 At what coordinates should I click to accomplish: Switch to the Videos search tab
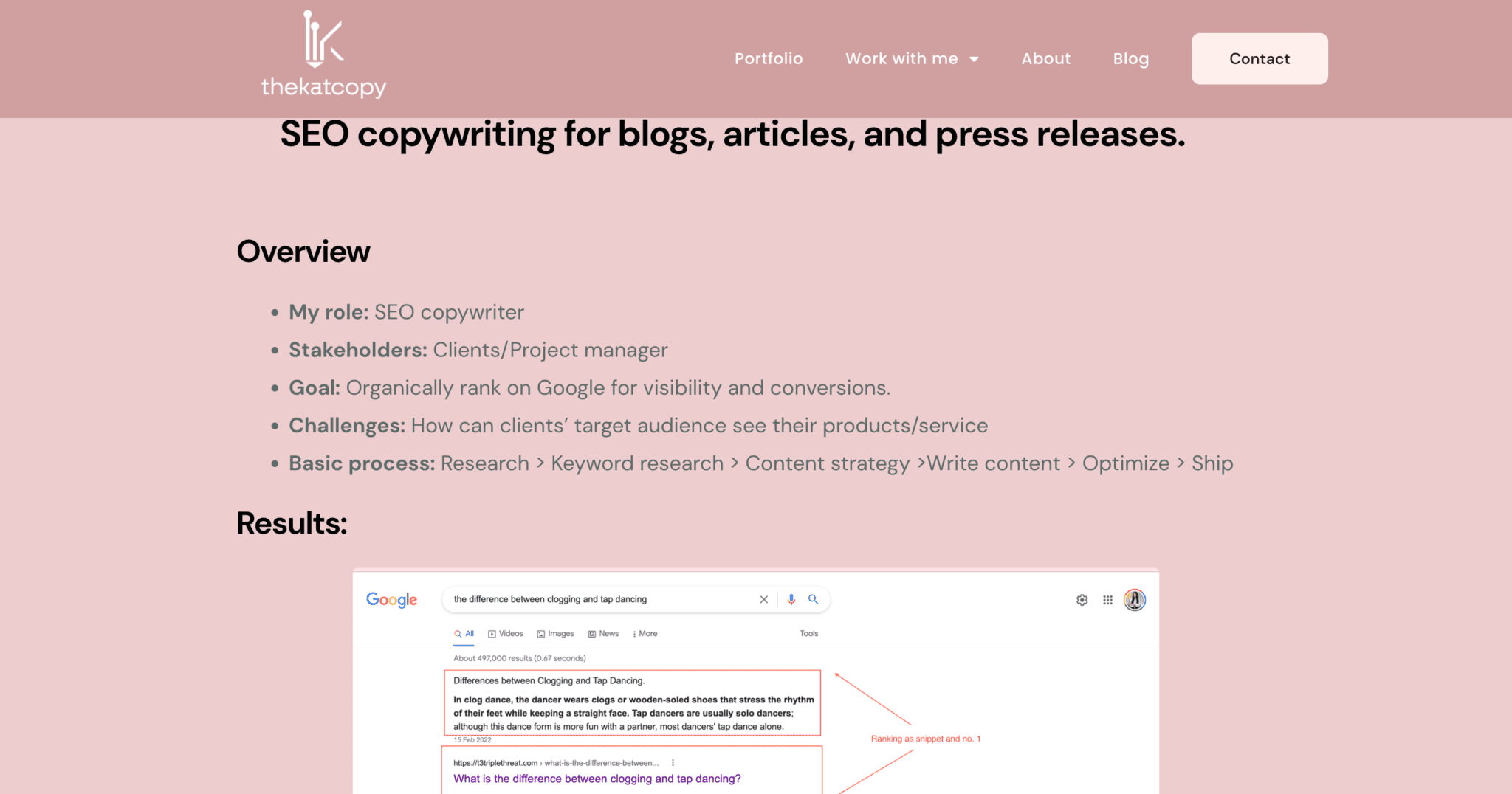coord(505,633)
